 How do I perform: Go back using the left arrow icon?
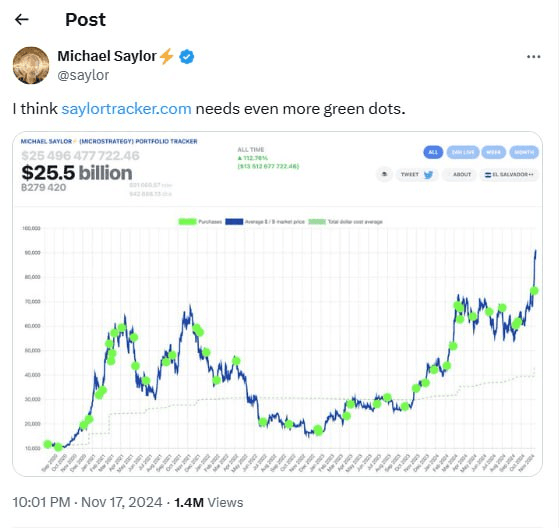(22, 20)
